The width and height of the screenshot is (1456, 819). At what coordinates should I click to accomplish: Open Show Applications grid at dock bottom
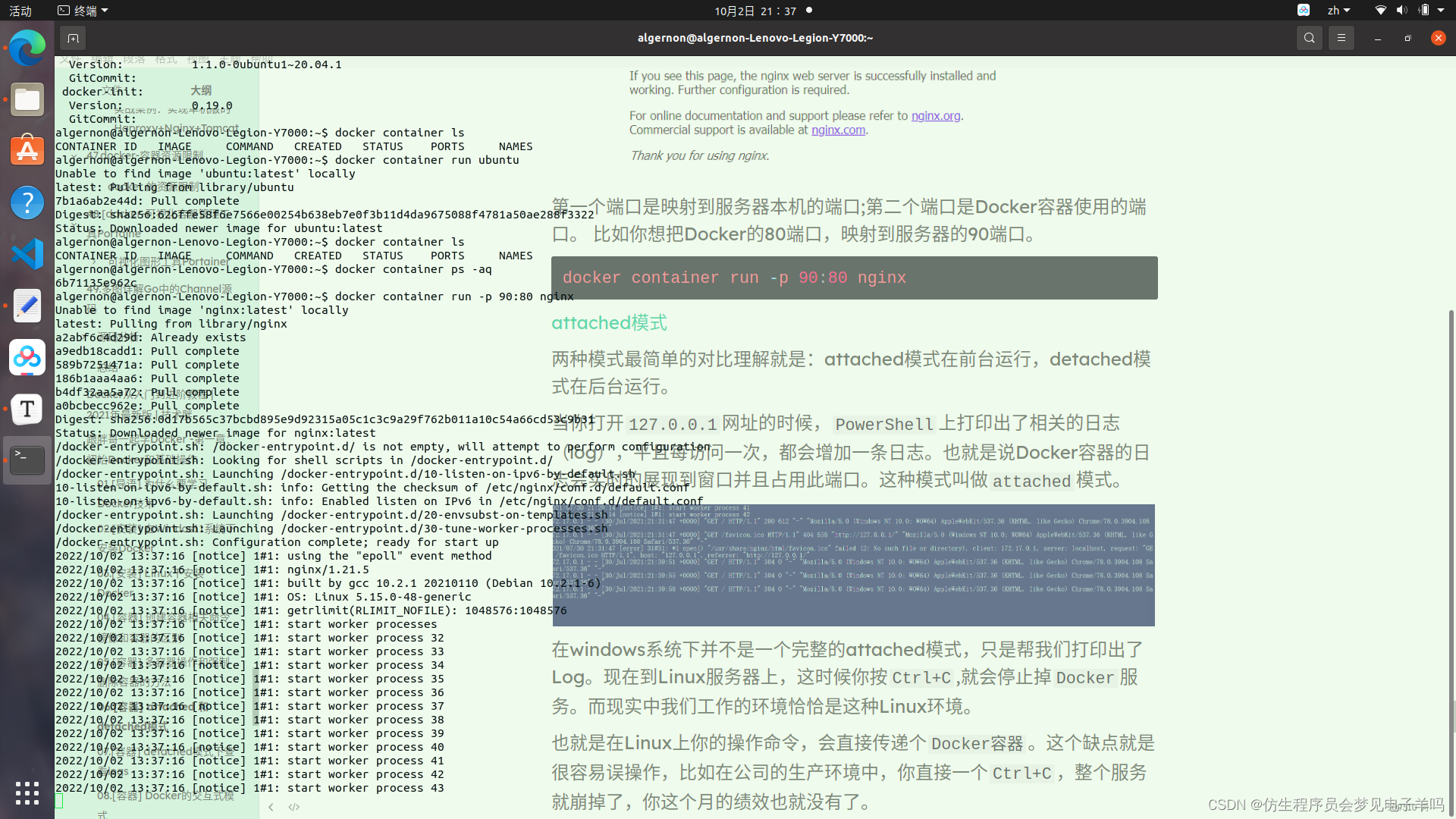[x=27, y=793]
